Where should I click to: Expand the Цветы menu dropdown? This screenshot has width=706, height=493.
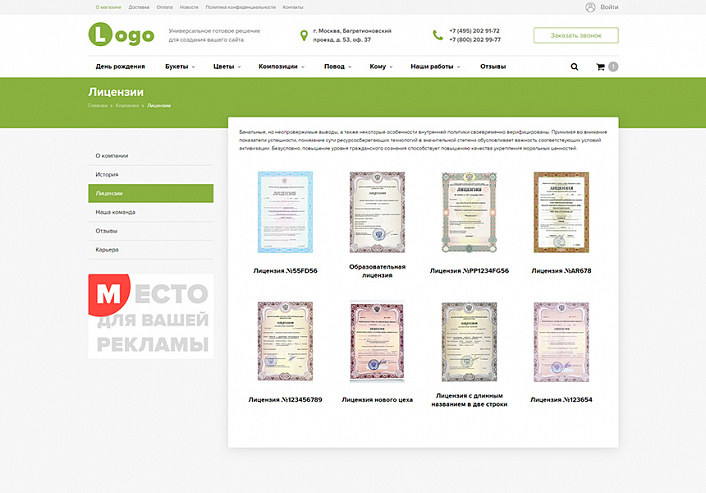coord(227,67)
